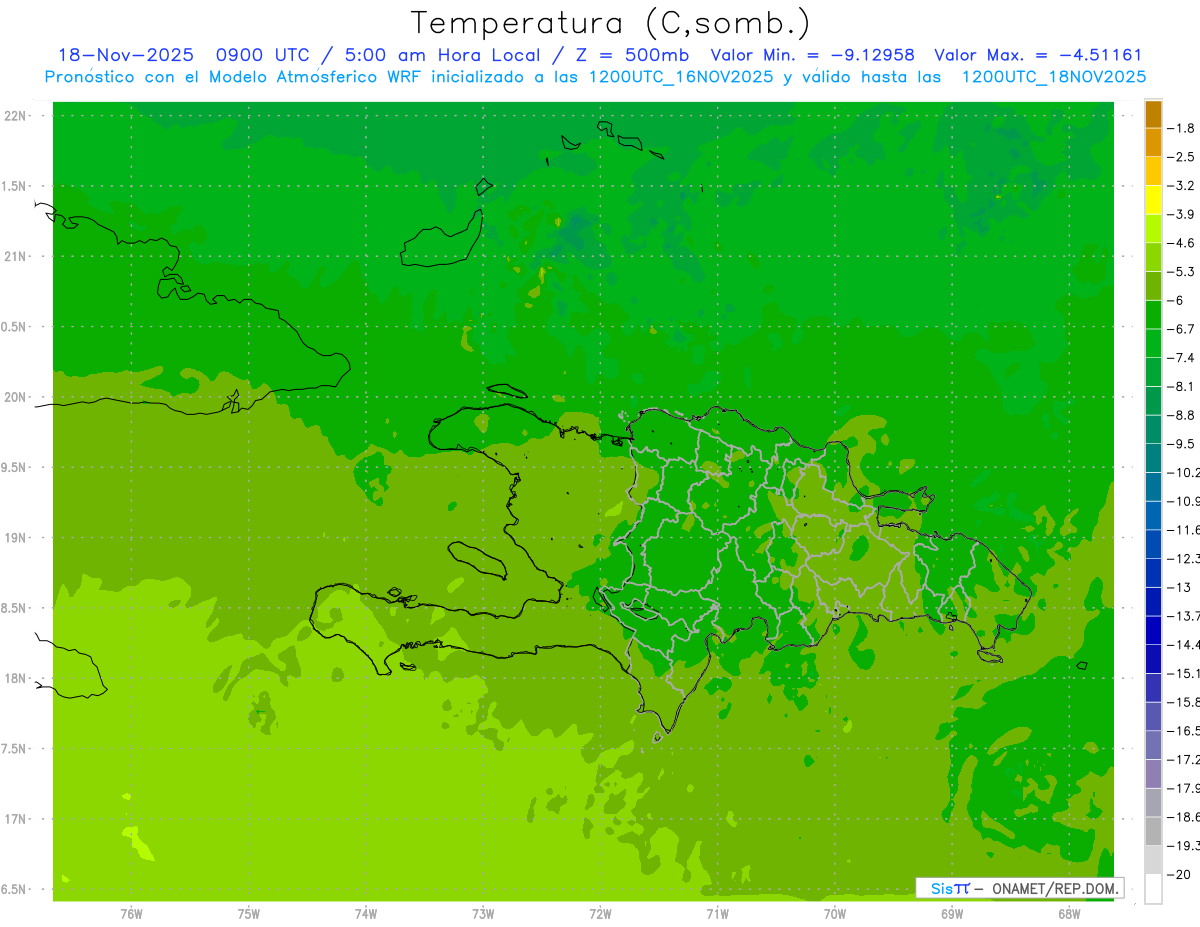Viewport: 1200px width, 927px height.
Task: Click the "Temperatura (C,somb.)" title
Action: coord(611,22)
